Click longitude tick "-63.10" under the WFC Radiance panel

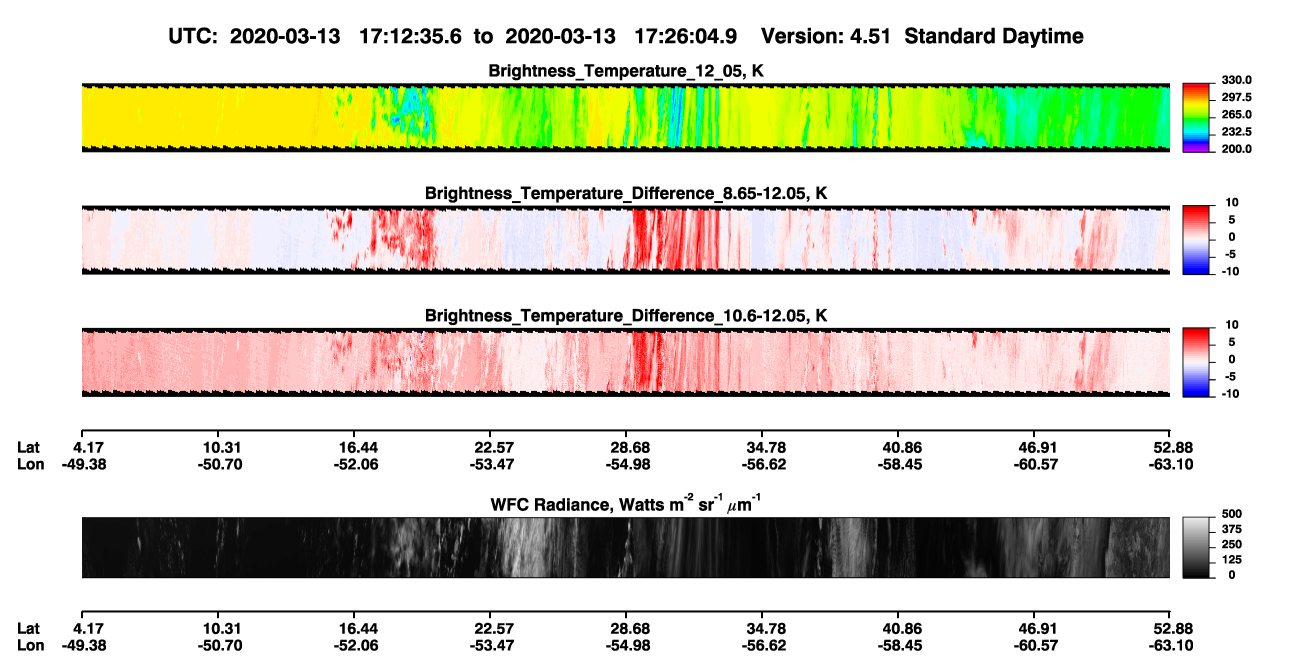[1169, 645]
